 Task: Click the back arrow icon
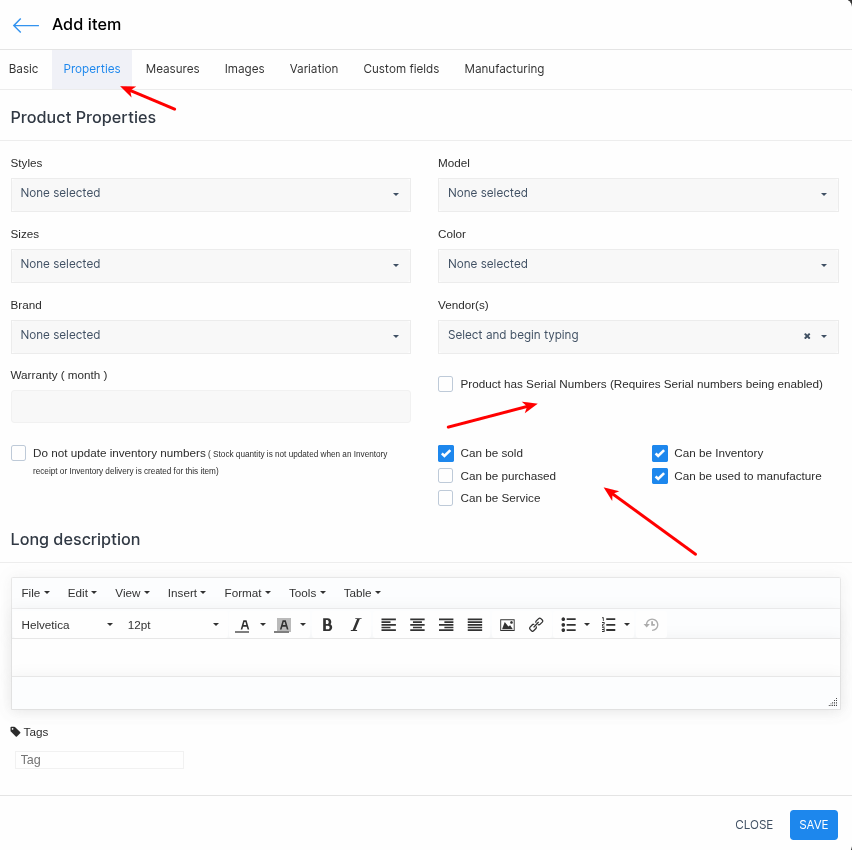point(26,25)
